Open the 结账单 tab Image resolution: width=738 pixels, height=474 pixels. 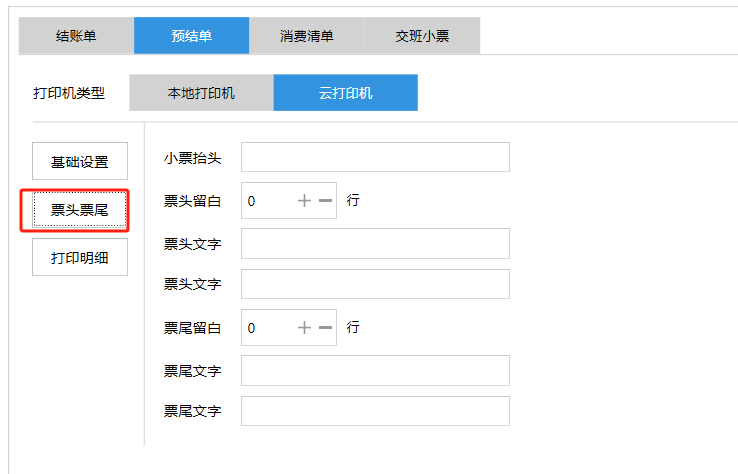(x=76, y=36)
